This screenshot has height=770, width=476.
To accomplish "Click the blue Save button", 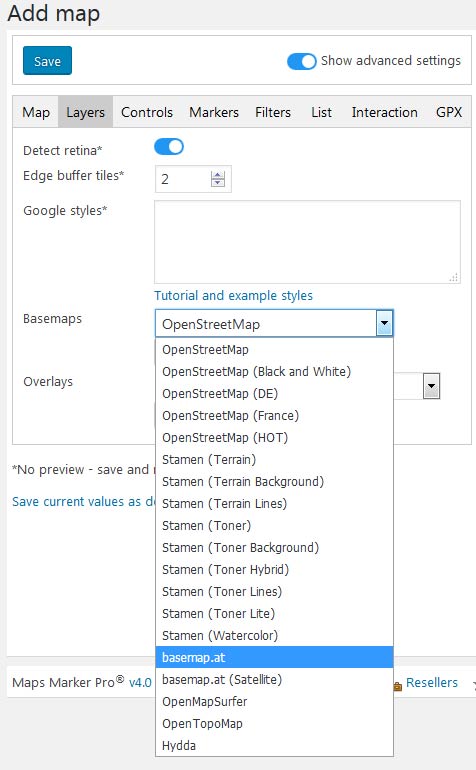I will [47, 60].
